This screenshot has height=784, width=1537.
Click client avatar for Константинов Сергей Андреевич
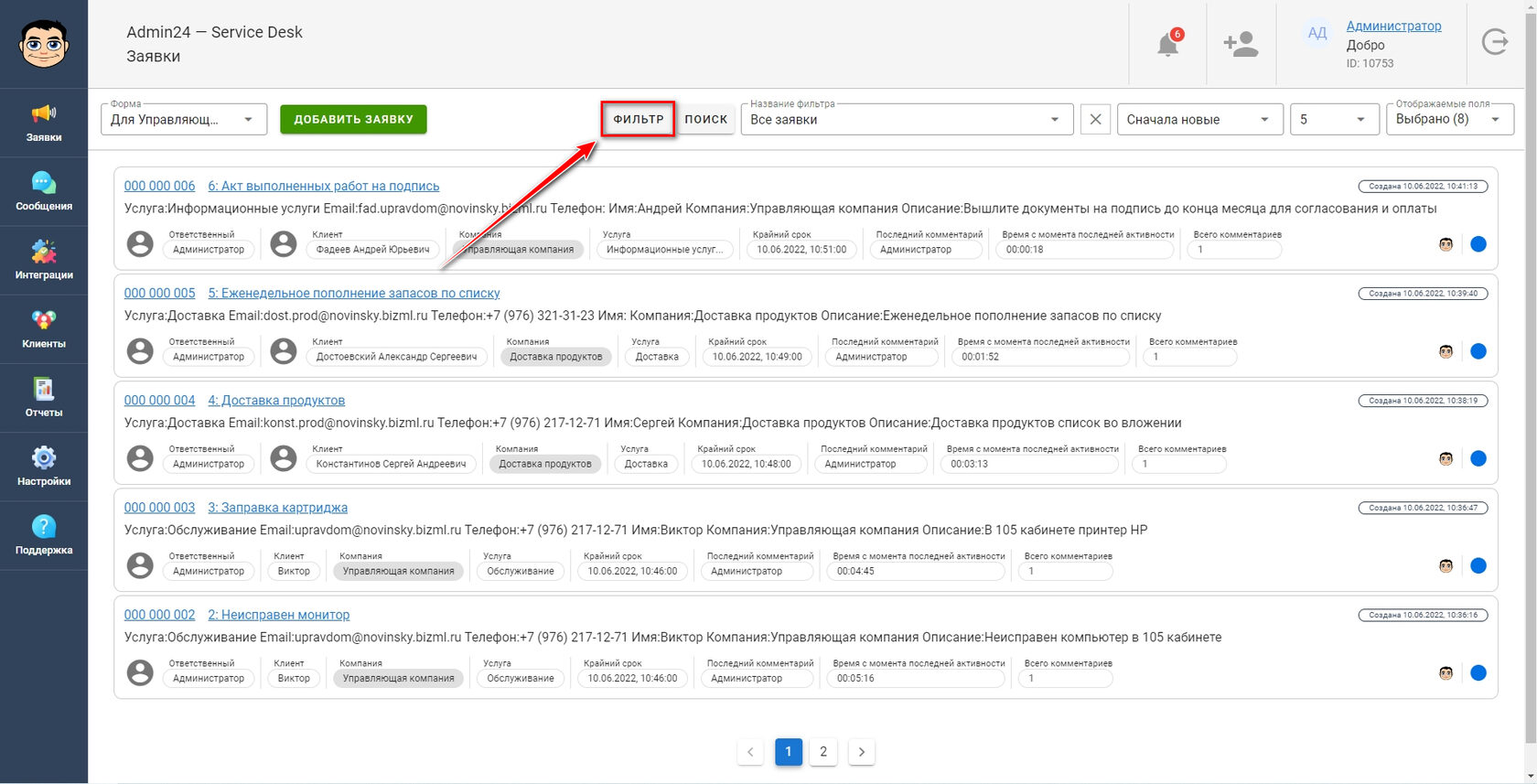[x=284, y=457]
